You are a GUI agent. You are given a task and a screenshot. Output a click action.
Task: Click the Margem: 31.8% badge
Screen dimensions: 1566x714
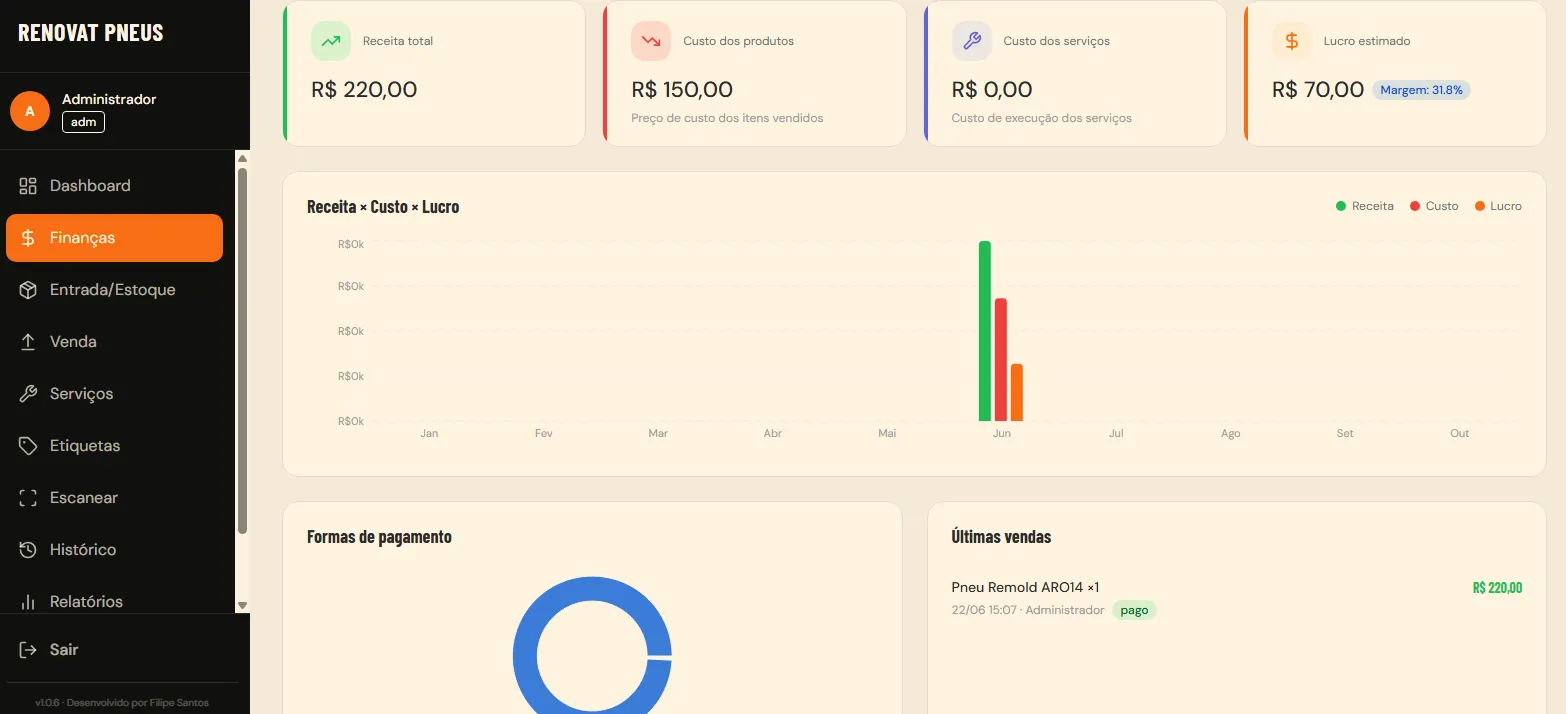click(1421, 90)
